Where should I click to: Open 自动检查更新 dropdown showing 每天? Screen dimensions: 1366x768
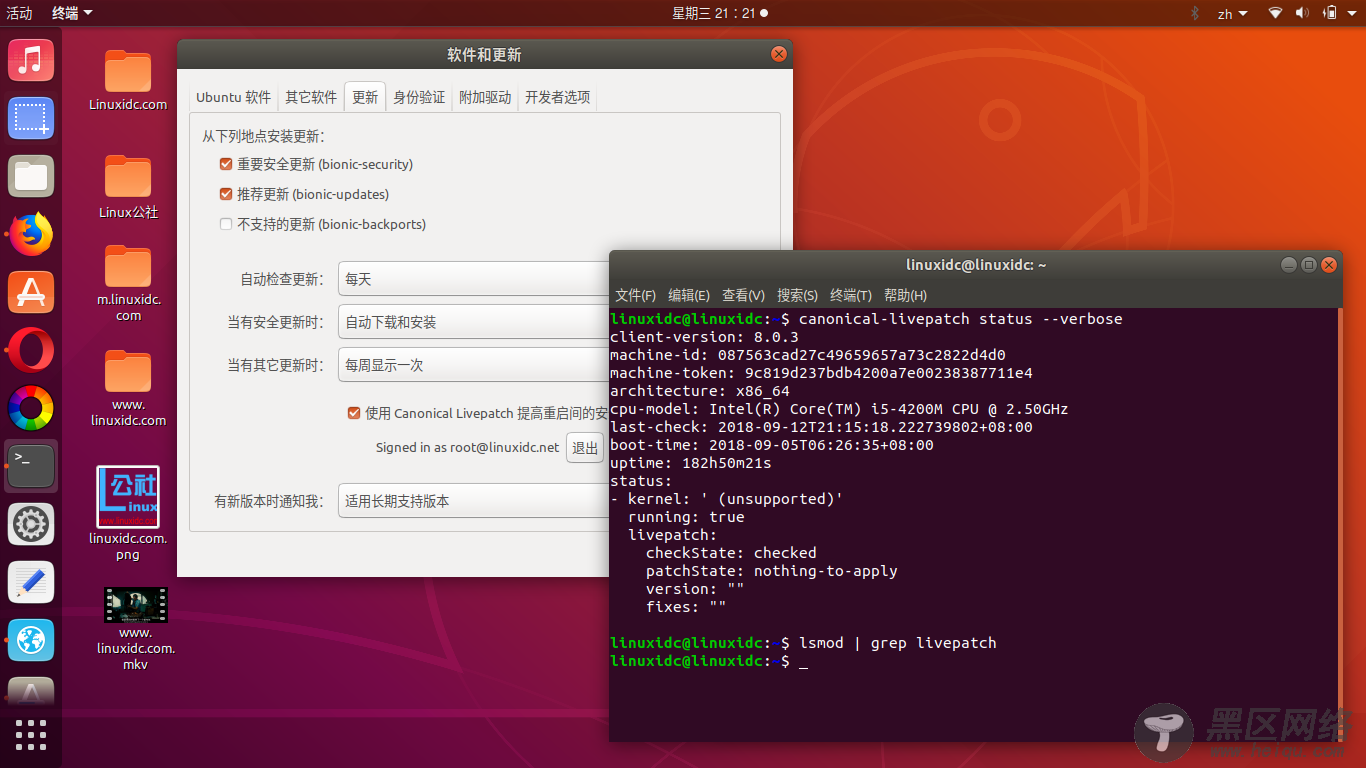pos(474,279)
